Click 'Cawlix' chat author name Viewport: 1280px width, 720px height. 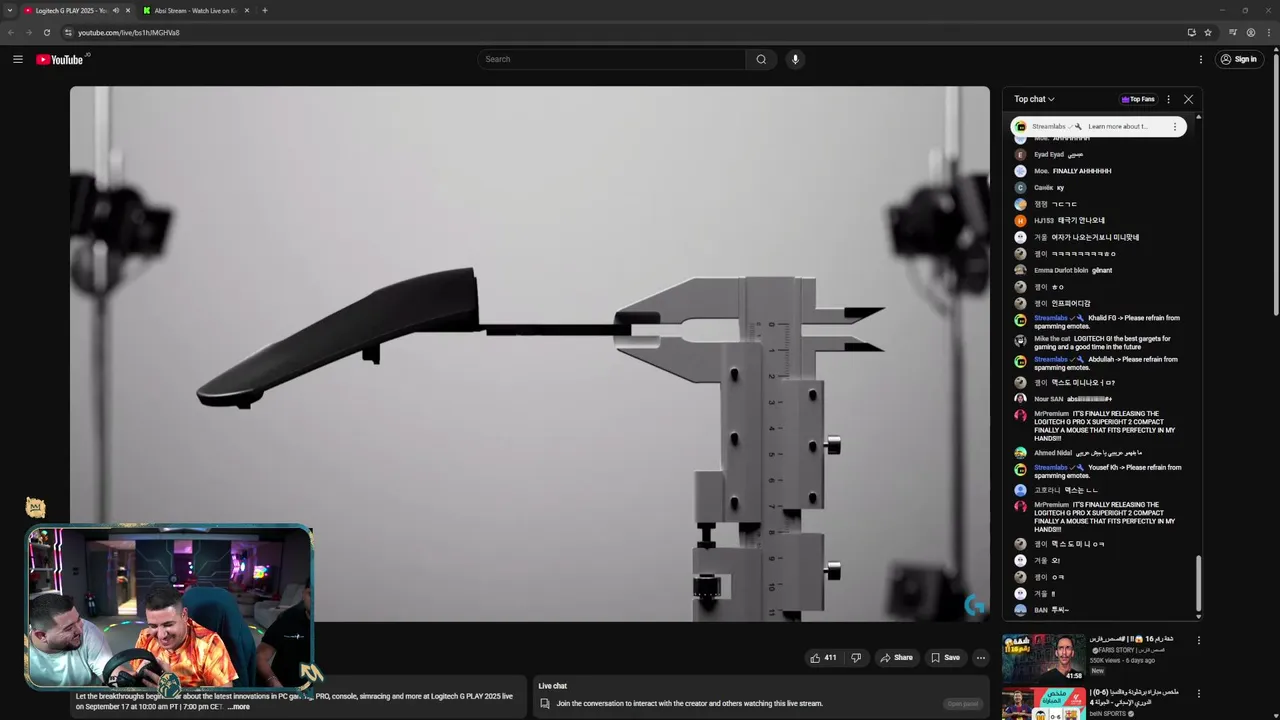point(1043,188)
